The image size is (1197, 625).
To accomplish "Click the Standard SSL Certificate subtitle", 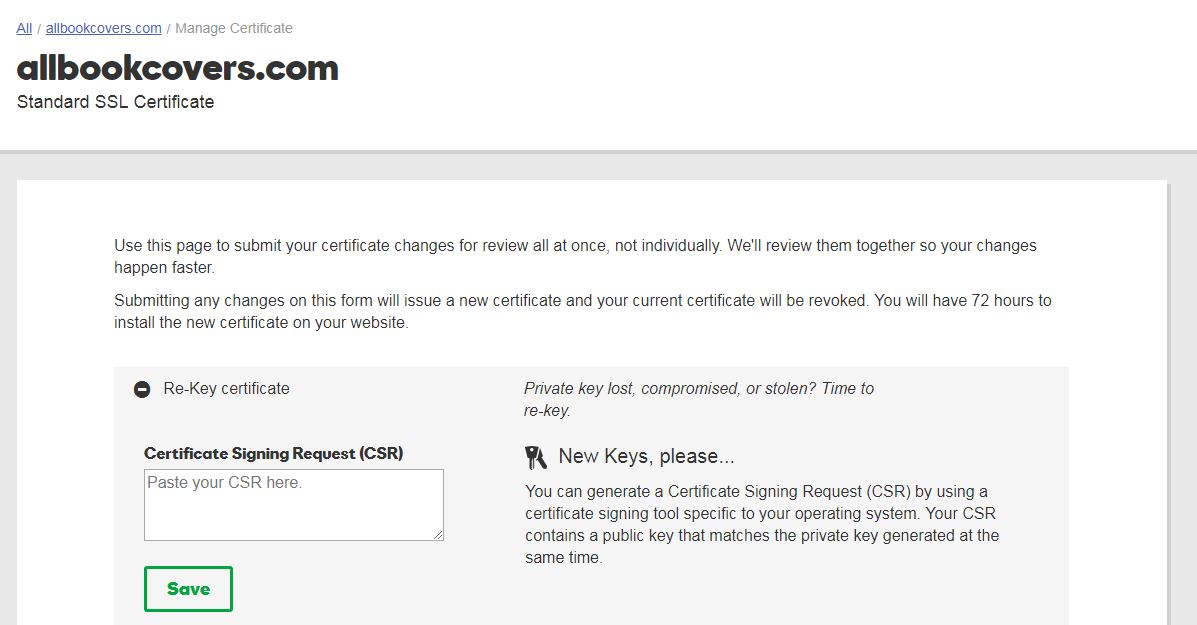I will point(115,102).
